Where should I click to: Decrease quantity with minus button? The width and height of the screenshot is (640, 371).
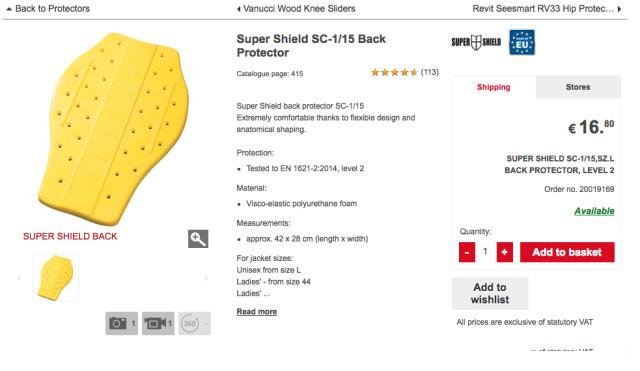(467, 252)
